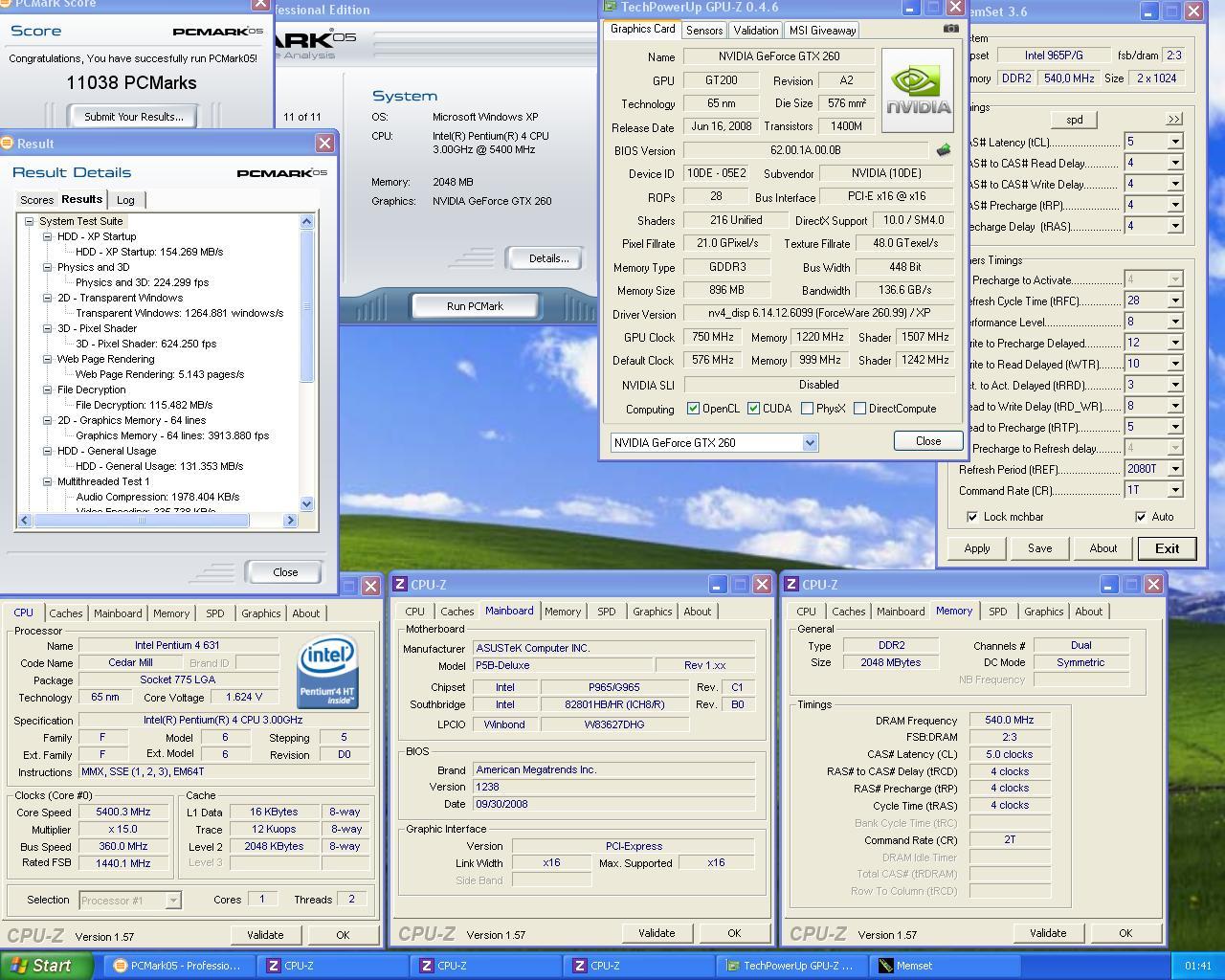Click the BIOS save chip icon in GPU-Z

coord(944,150)
